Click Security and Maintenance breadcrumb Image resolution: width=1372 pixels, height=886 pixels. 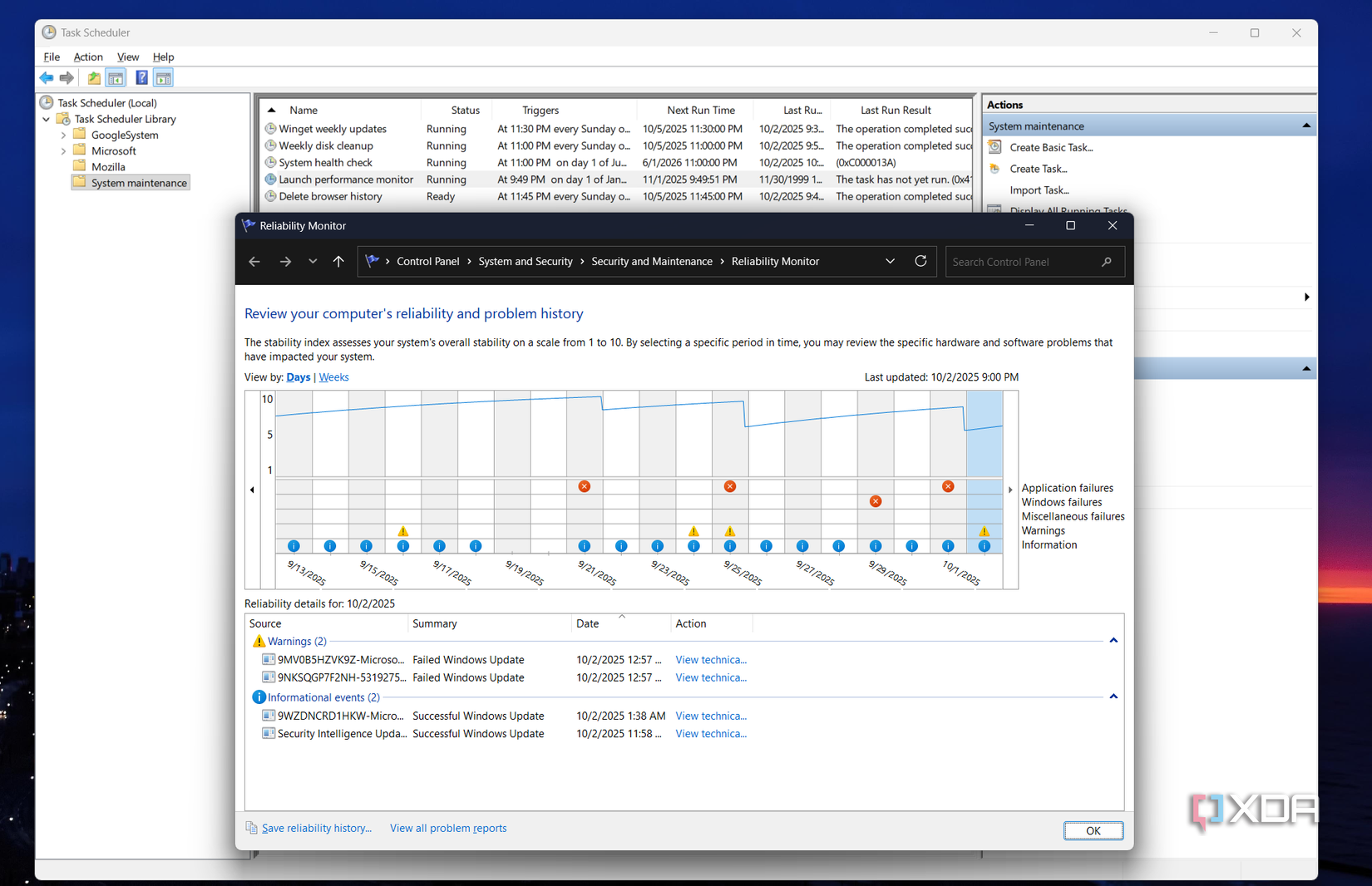(652, 261)
